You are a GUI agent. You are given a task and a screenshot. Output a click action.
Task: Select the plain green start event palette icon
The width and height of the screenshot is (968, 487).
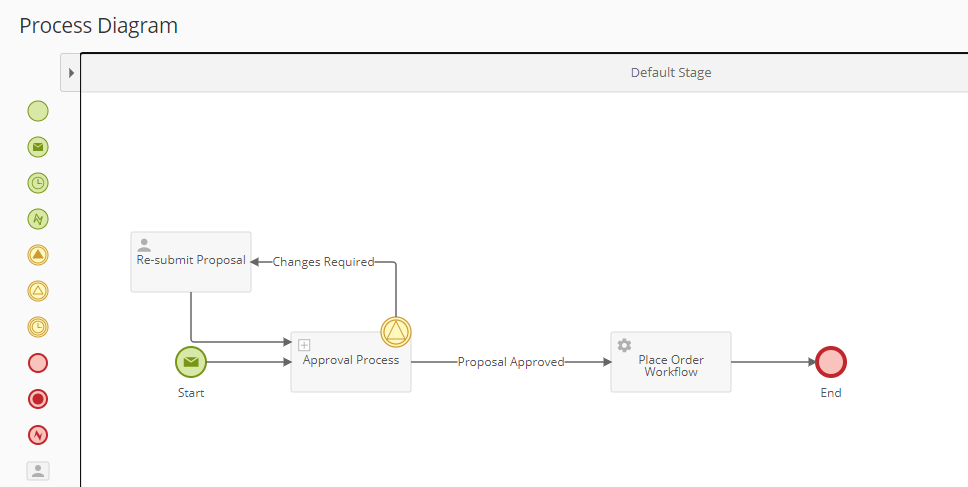(x=38, y=111)
